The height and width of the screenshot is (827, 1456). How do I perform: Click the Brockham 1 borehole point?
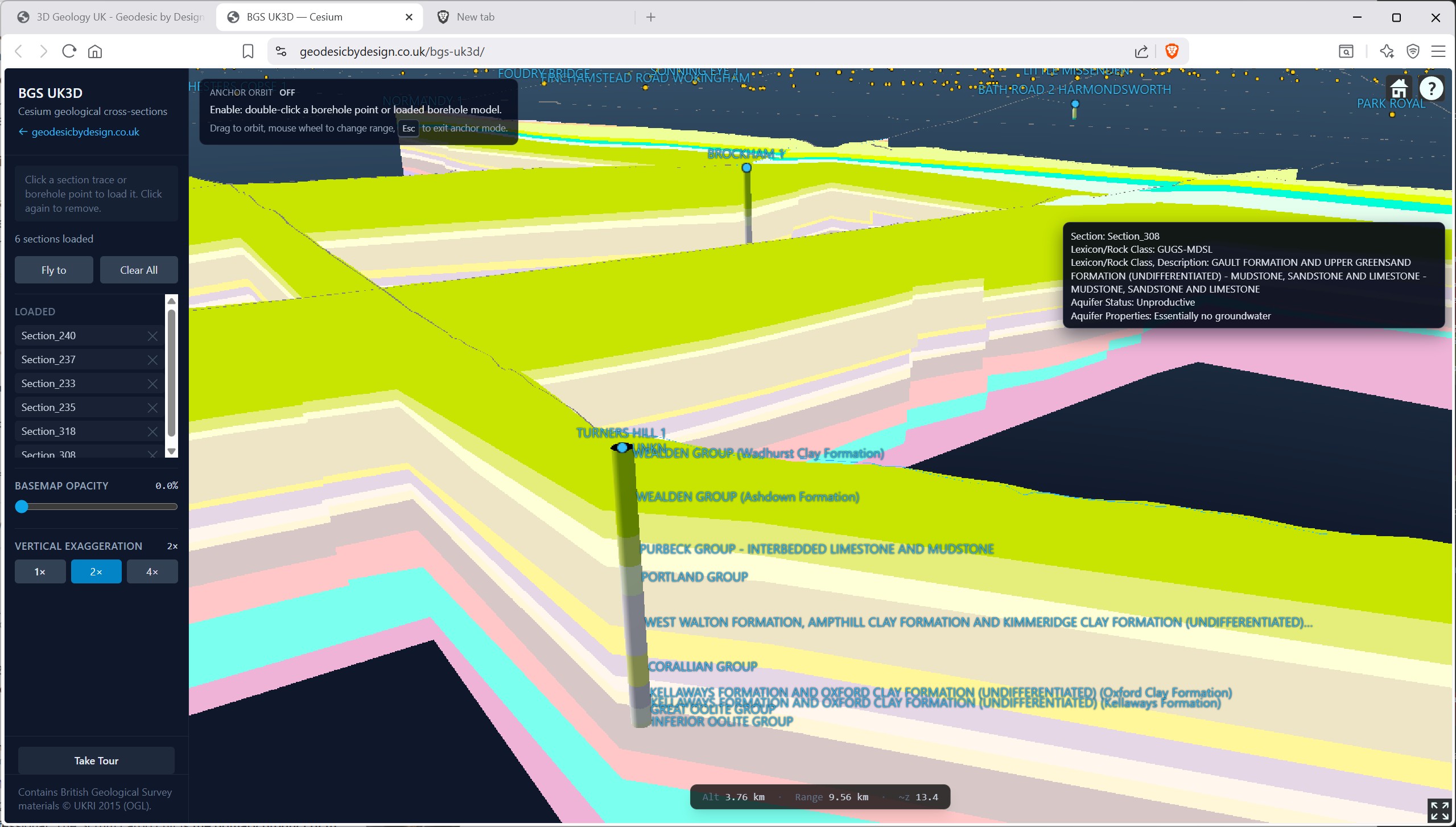[x=746, y=168]
